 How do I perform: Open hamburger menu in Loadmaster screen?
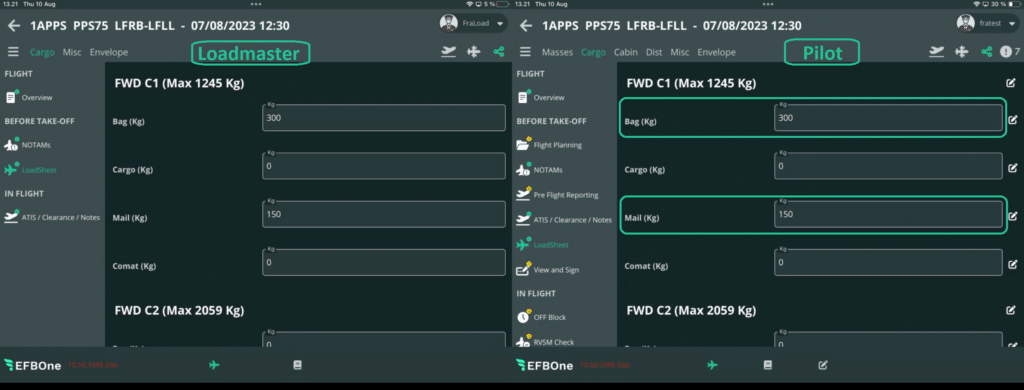[14, 52]
